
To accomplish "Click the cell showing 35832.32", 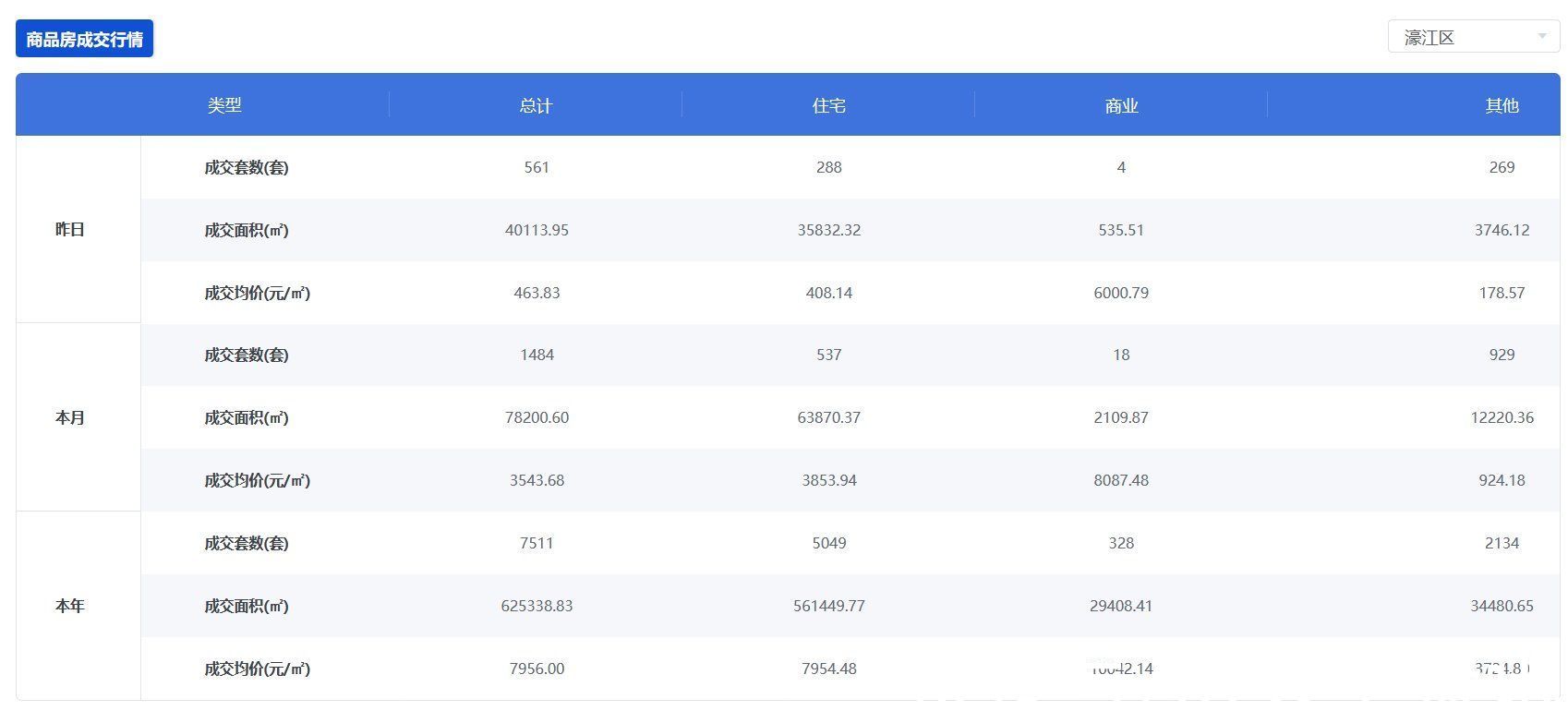I will click(x=829, y=230).
